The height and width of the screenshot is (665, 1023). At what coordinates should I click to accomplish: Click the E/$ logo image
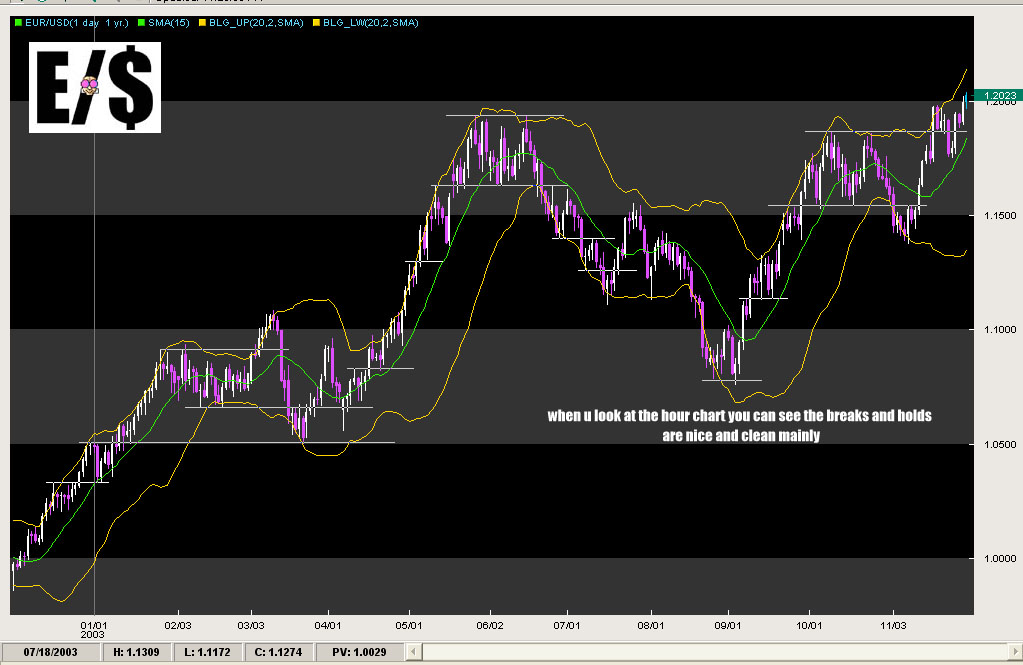pos(94,87)
